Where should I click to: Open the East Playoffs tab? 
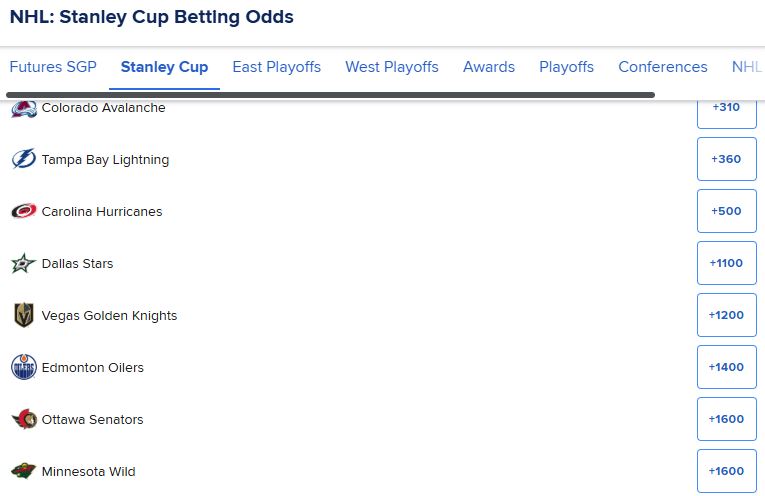tap(276, 67)
